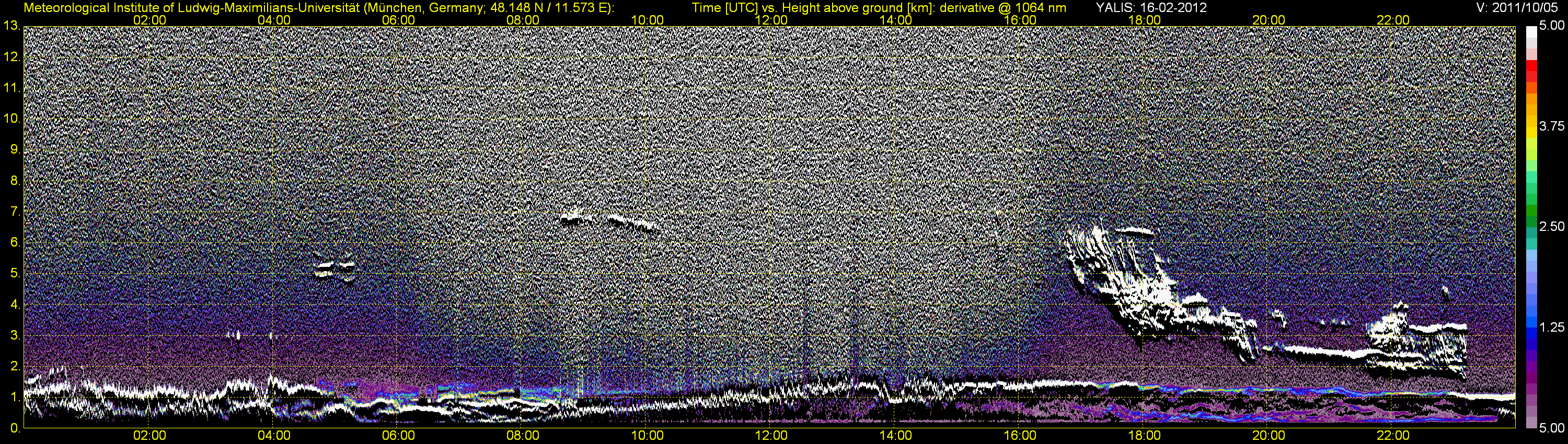This screenshot has height=444, width=1568.
Task: Click the 9 km height axis label
Action: 15,149
